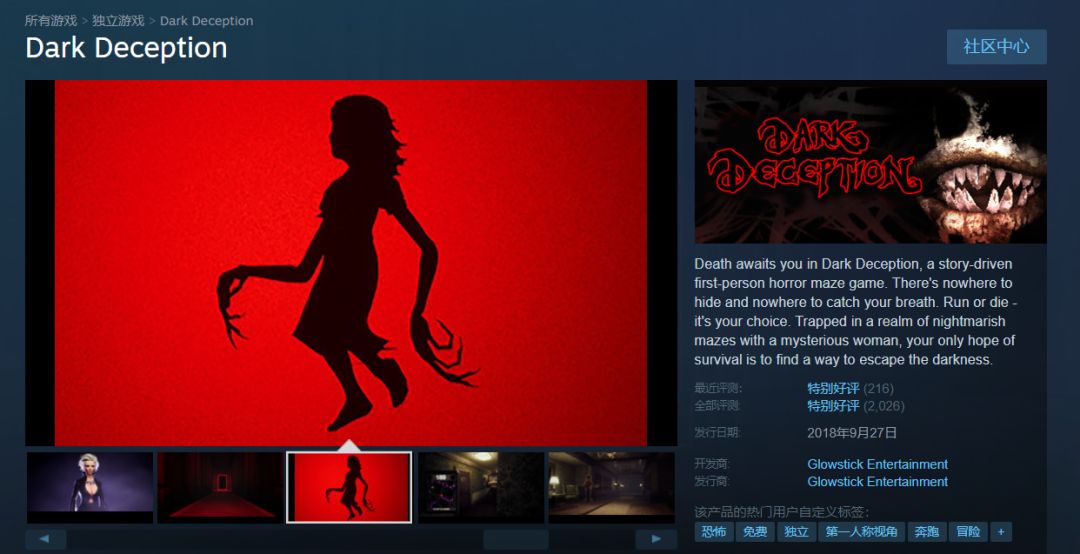Click the 独立 tag

coord(796,531)
